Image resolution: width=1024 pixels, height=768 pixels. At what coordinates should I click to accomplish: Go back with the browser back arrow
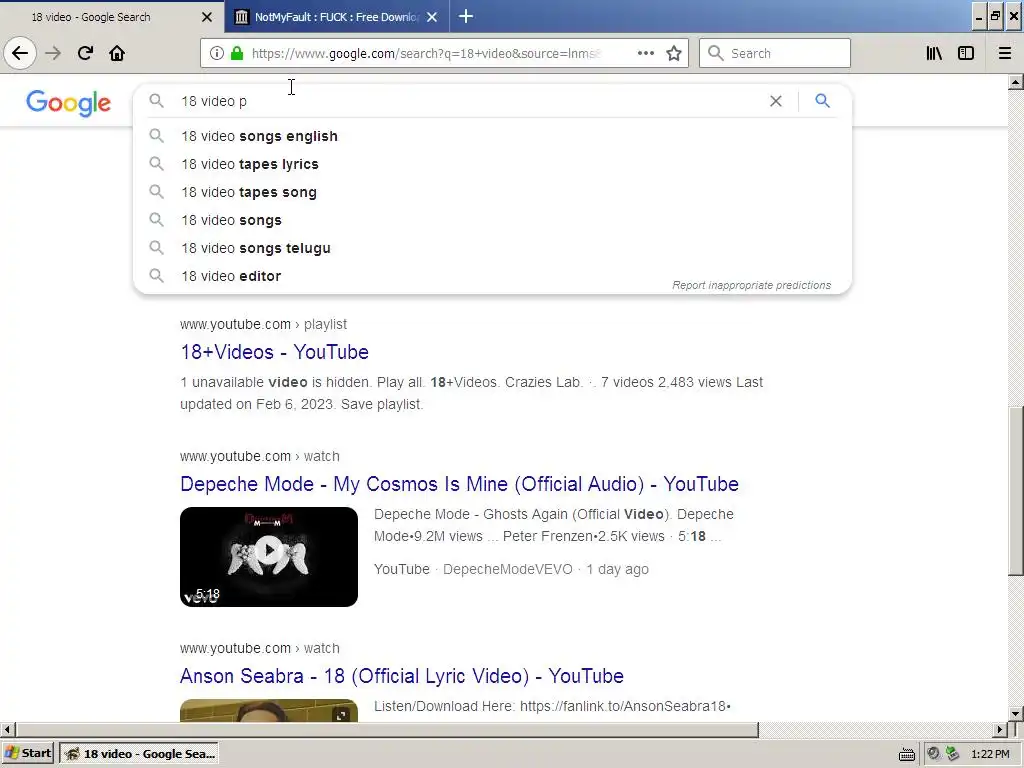point(20,53)
